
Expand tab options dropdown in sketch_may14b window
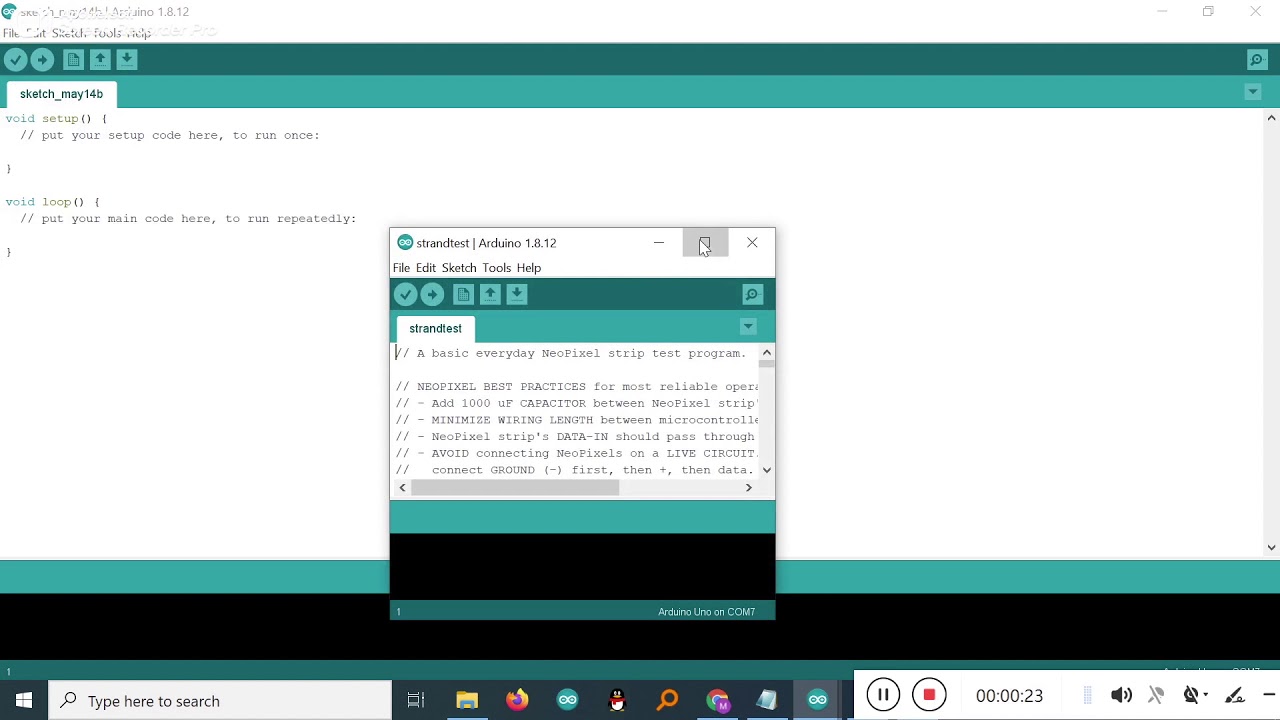(1253, 92)
